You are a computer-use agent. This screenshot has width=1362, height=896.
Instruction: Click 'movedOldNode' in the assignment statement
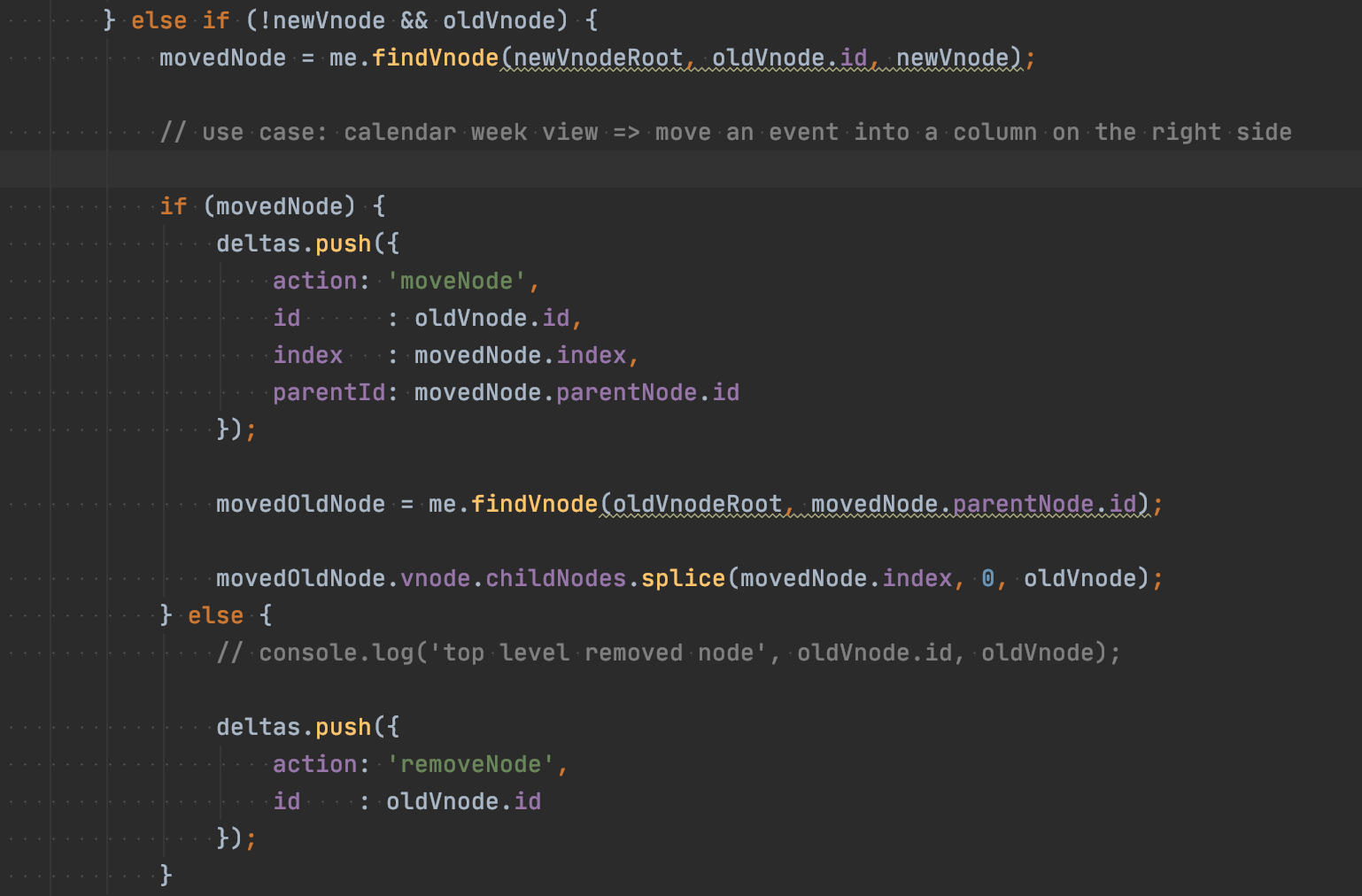tap(300, 504)
